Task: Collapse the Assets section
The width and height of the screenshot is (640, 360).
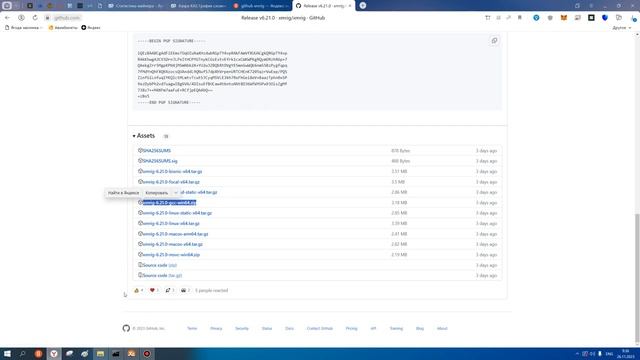Action: click(x=144, y=136)
